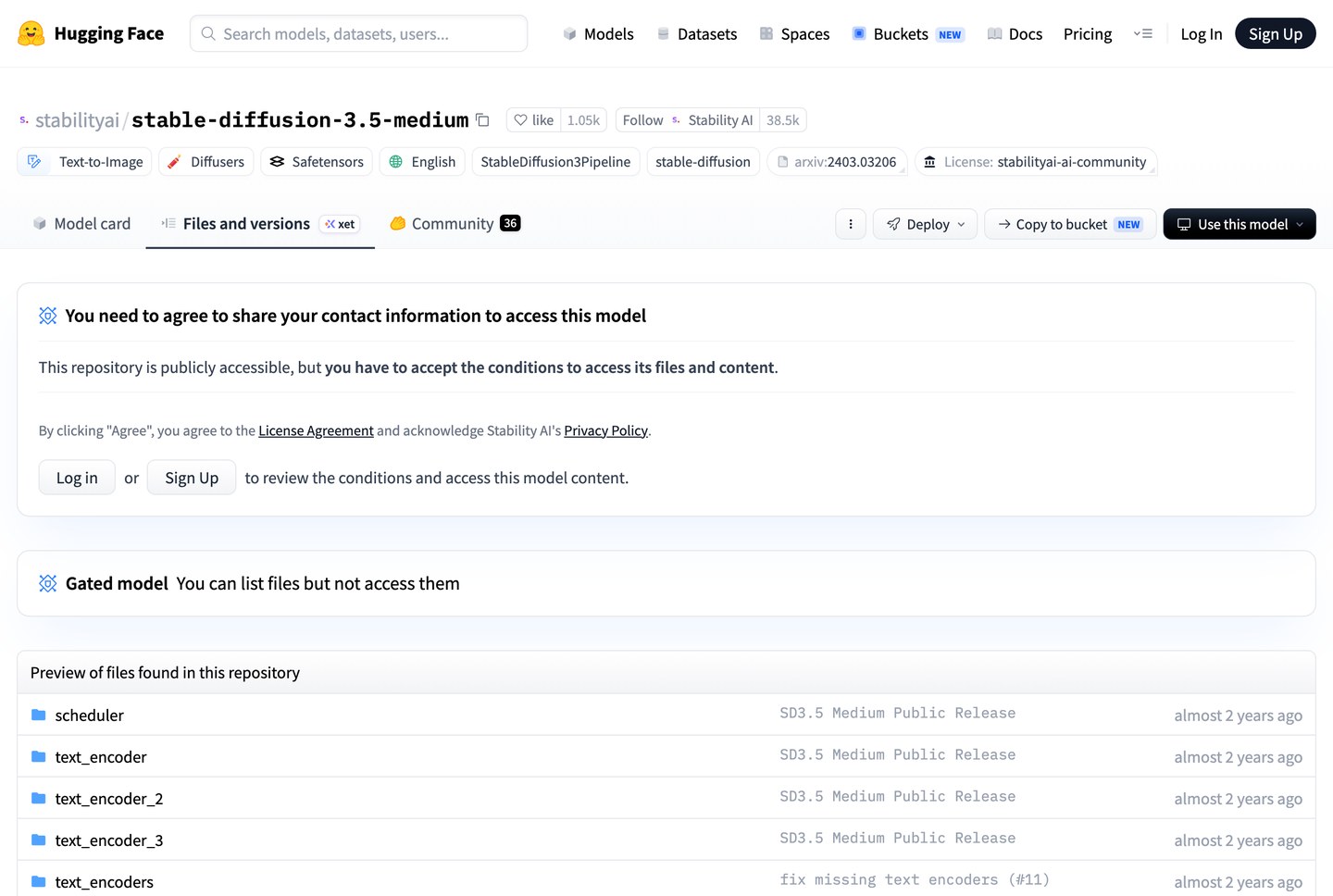Go to the Datasets page

tap(697, 34)
